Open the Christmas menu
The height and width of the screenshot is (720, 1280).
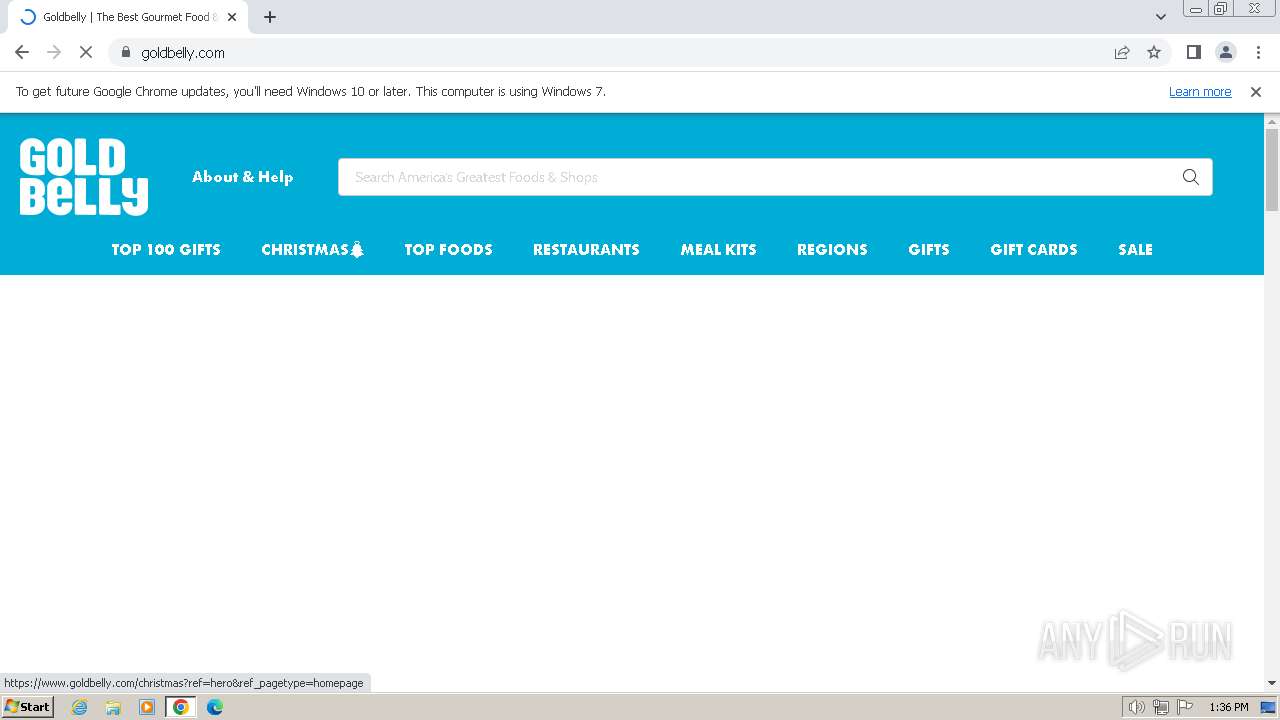pyautogui.click(x=313, y=250)
